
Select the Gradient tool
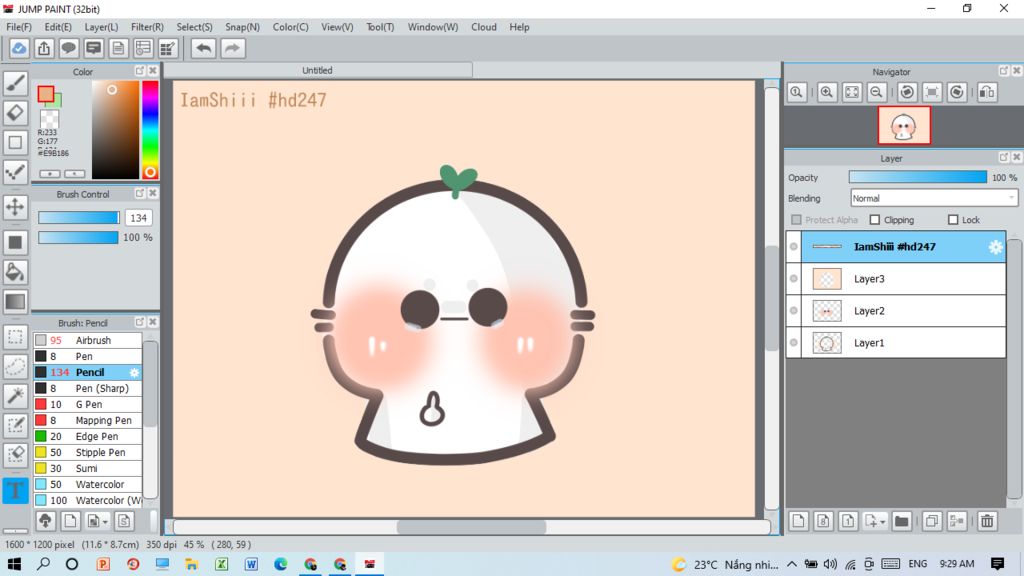pyautogui.click(x=15, y=301)
